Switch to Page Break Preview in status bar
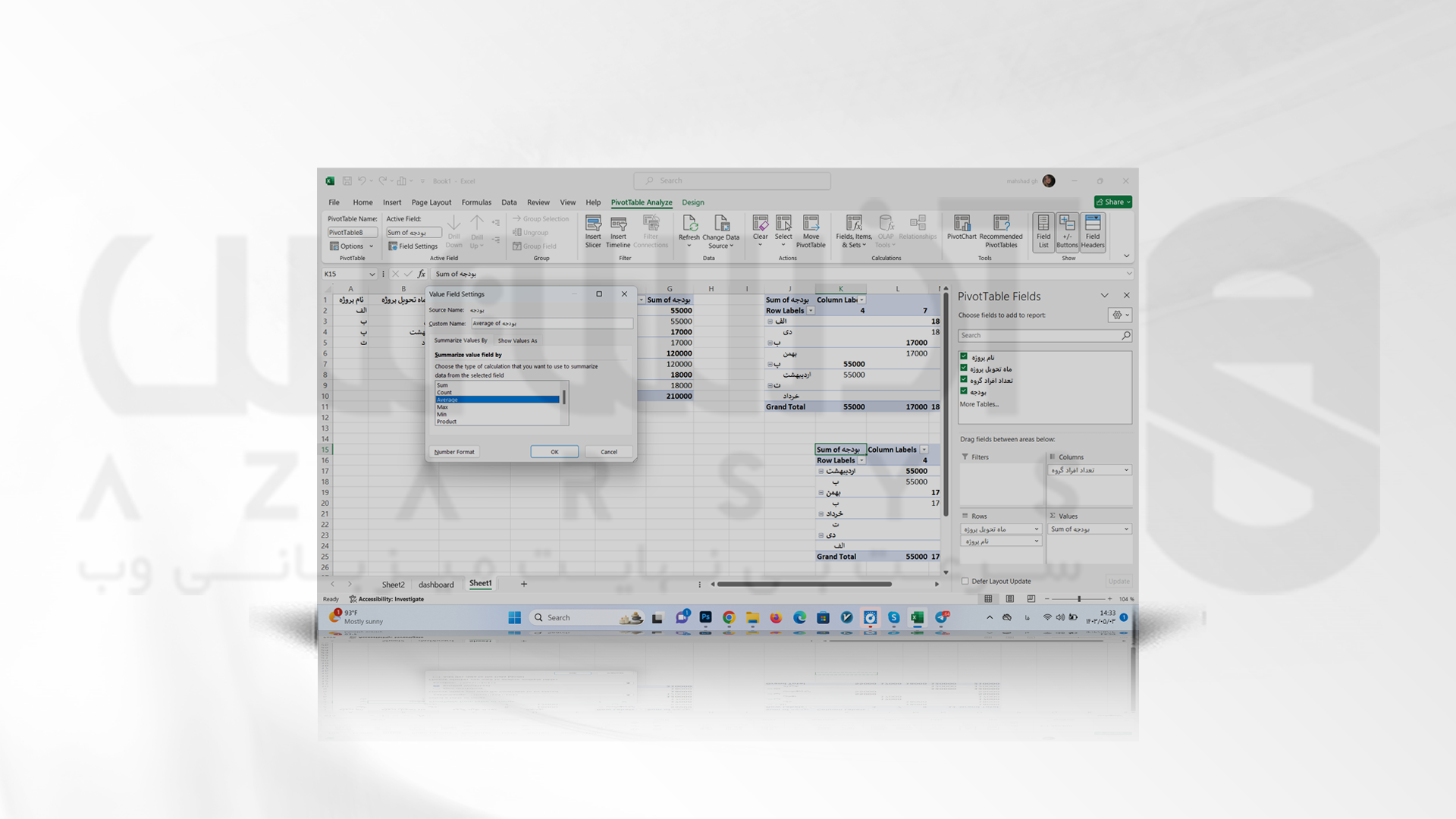Image resolution: width=1456 pixels, height=819 pixels. tap(1031, 599)
